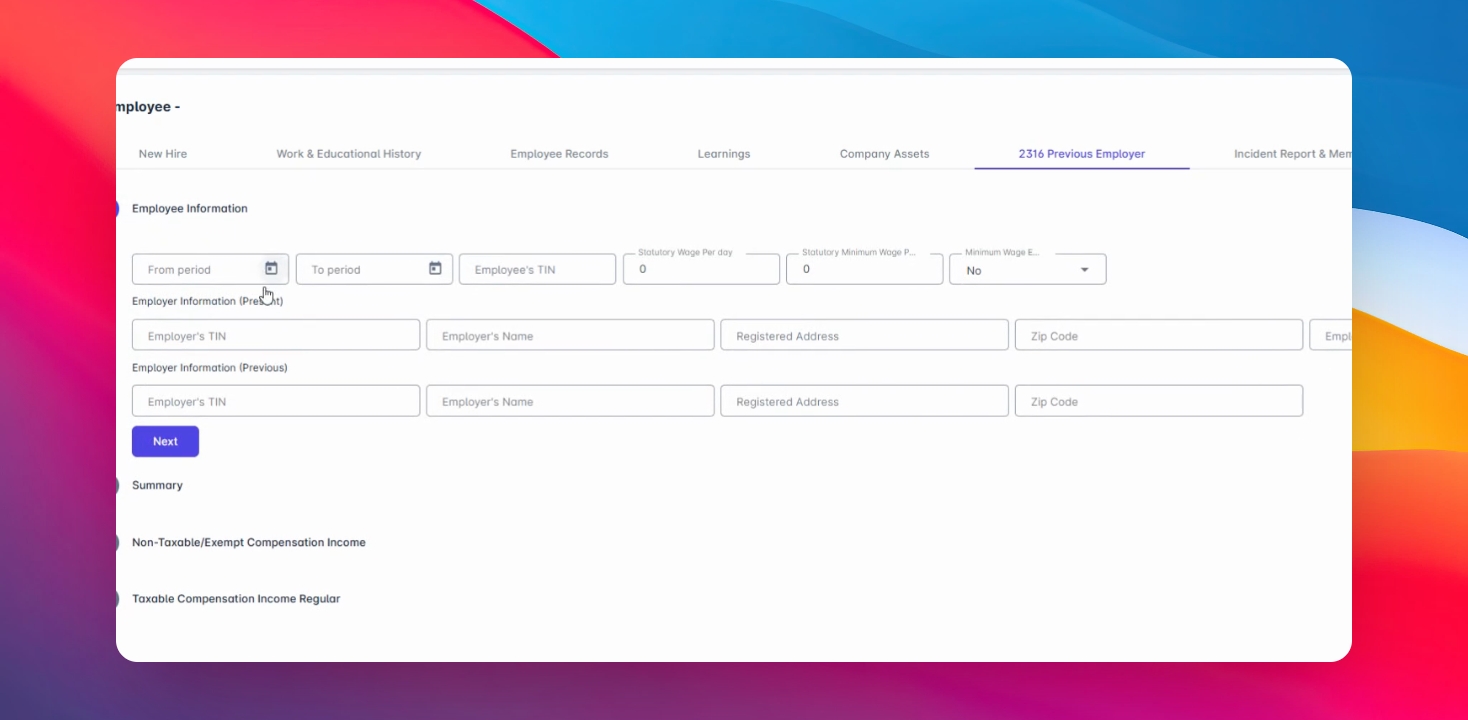Click the Employee's TIN field
Viewport: 1468px width, 720px height.
click(537, 269)
